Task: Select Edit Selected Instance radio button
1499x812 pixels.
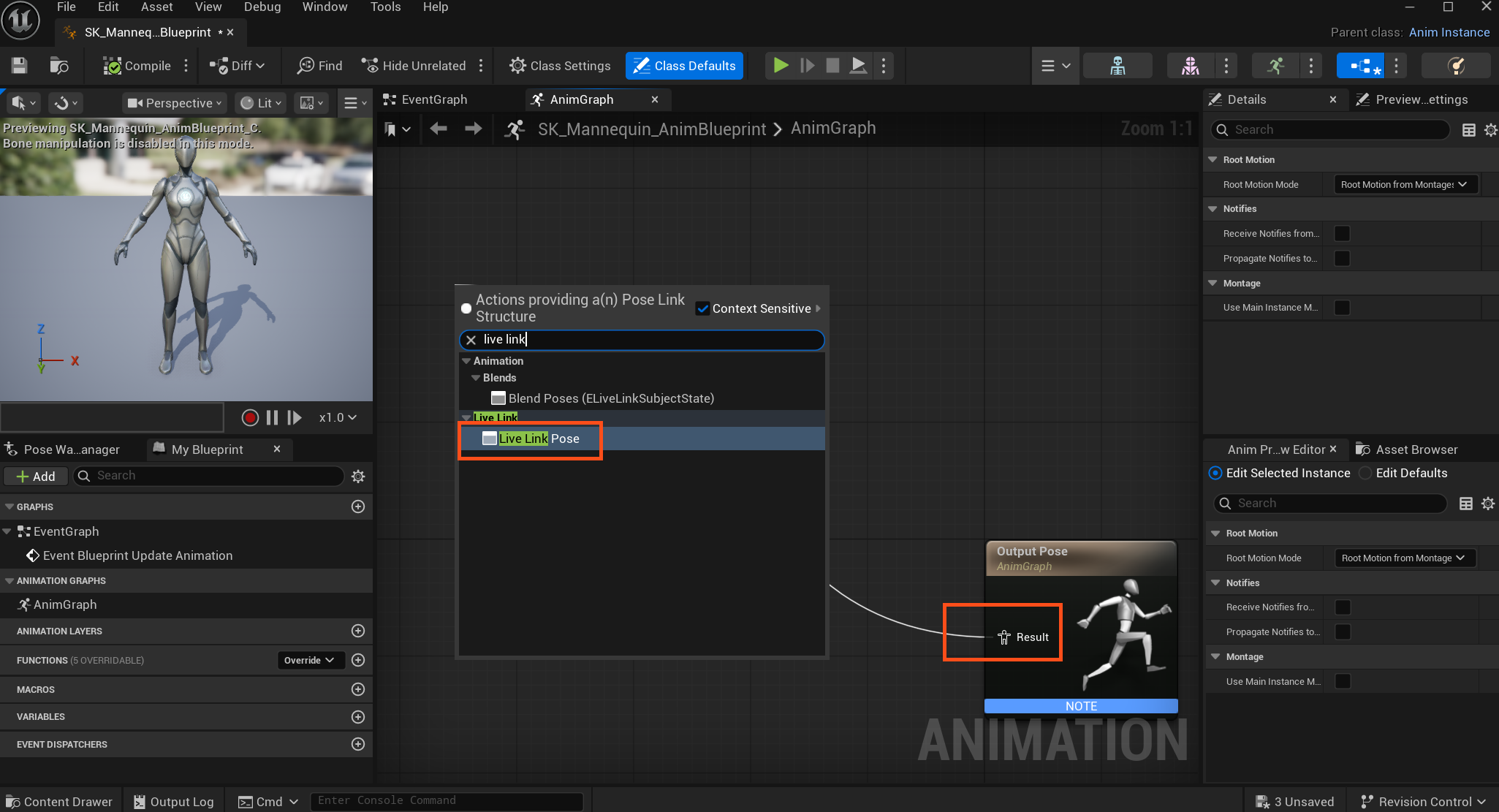Action: (1215, 473)
